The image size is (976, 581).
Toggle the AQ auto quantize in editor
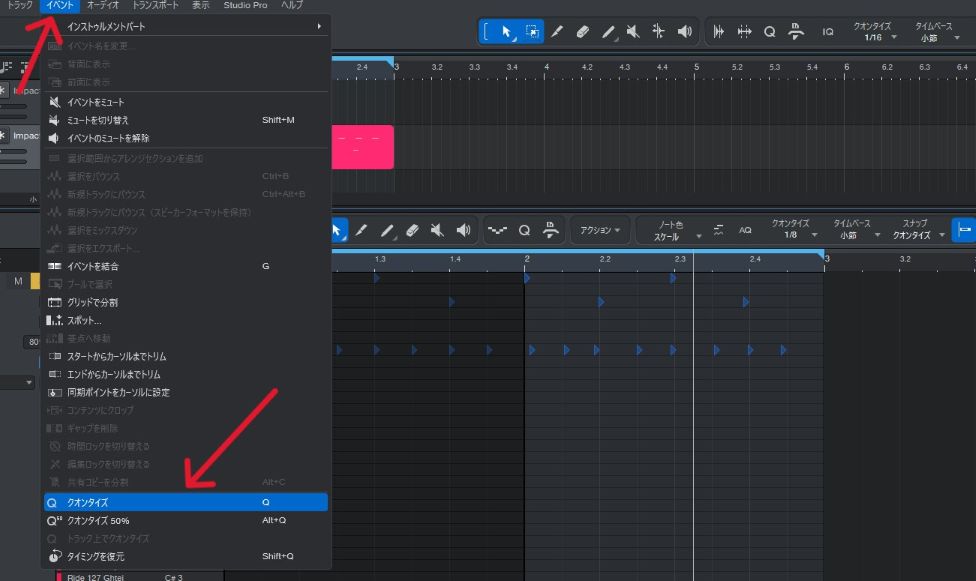[745, 230]
